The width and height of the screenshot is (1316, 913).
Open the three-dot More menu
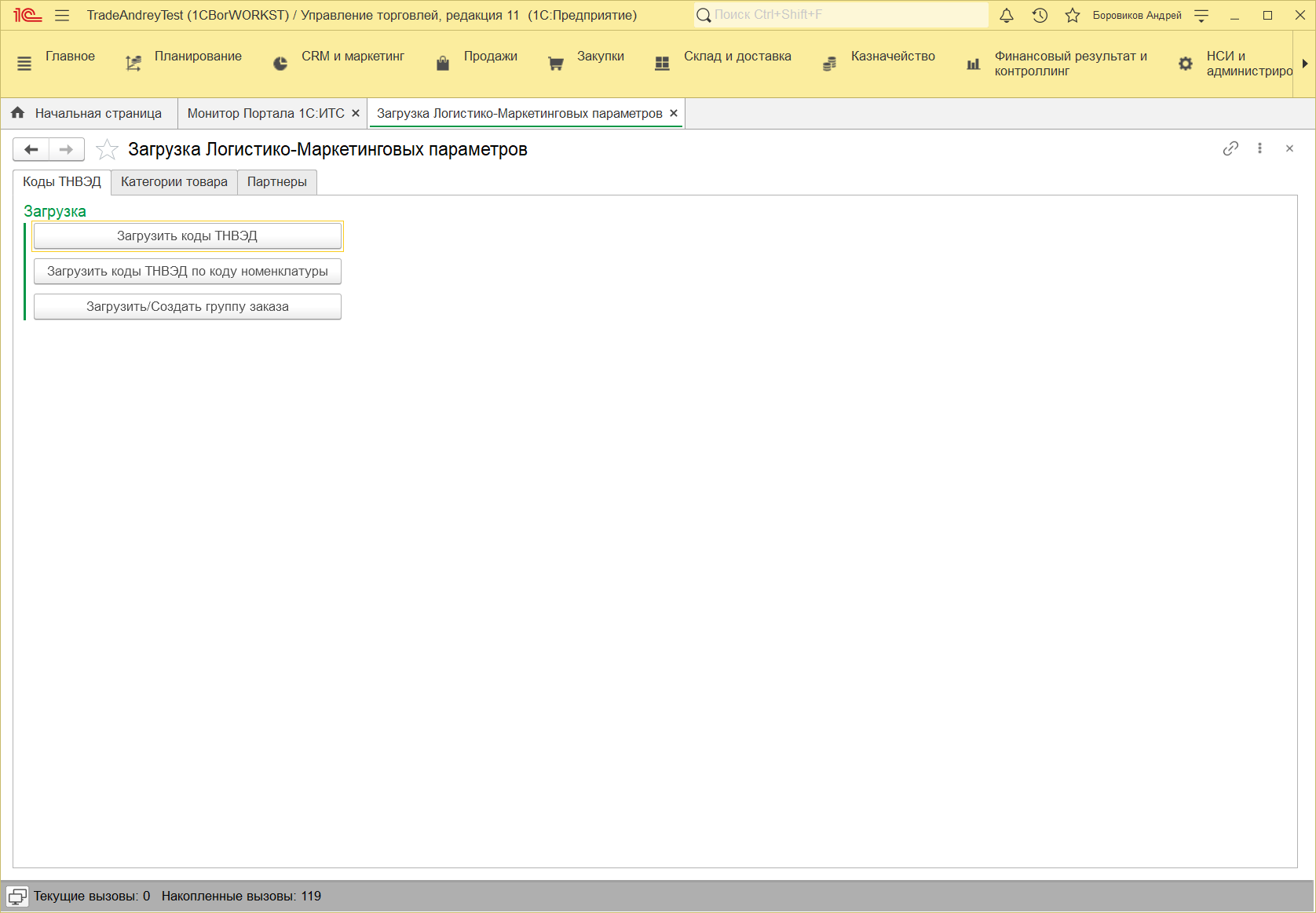click(x=1259, y=148)
